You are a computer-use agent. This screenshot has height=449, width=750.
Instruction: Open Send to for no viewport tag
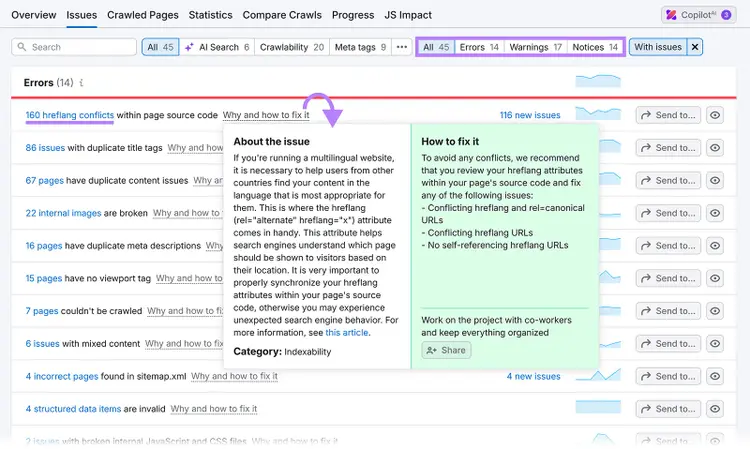click(668, 278)
